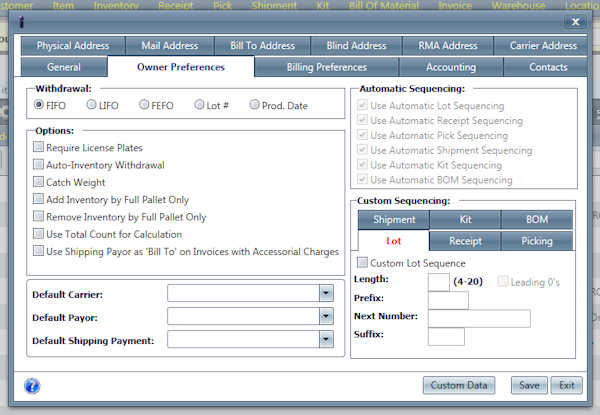The height and width of the screenshot is (415, 600).
Task: Switch to the Picking sequencing tab
Action: [x=537, y=241]
